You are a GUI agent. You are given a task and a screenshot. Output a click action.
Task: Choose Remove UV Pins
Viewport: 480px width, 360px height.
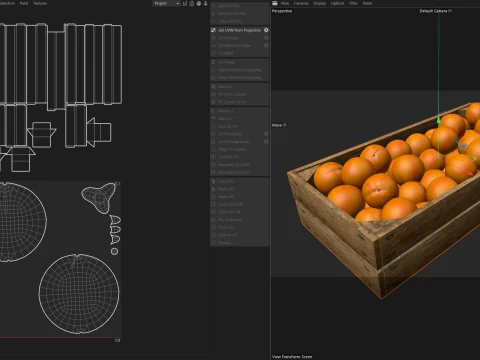tap(240, 14)
